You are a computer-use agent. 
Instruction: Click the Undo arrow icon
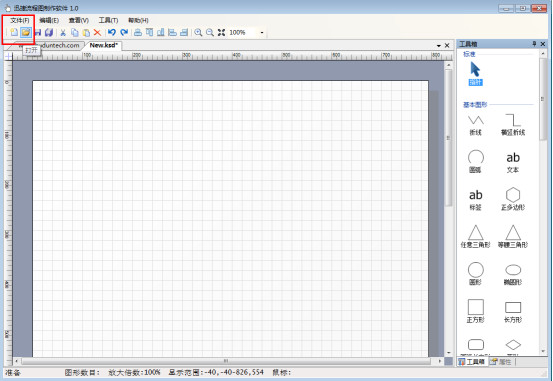click(112, 32)
